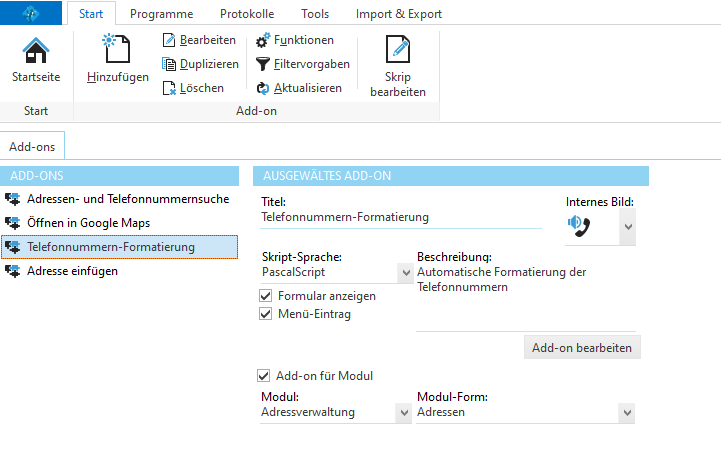Click icon beside Telefonnummern-Formatierung entry
Viewport: 721px width, 467px height.
click(x=12, y=247)
